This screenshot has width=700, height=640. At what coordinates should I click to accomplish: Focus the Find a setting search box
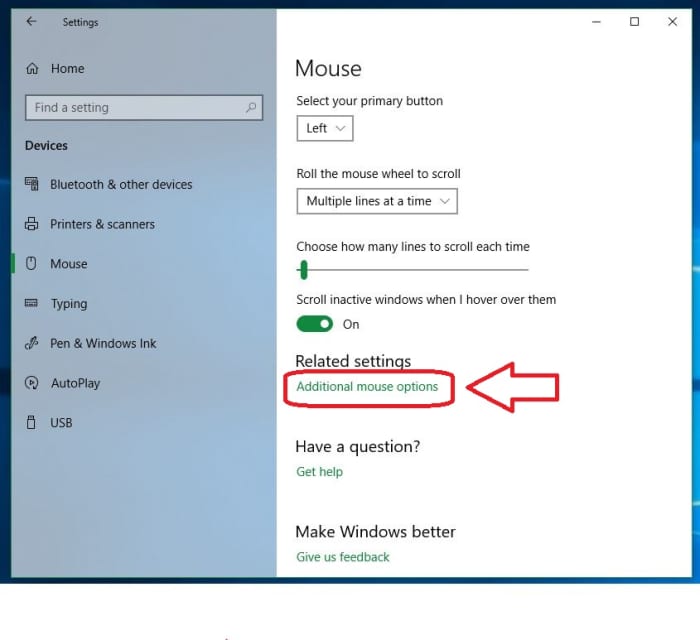(x=144, y=107)
